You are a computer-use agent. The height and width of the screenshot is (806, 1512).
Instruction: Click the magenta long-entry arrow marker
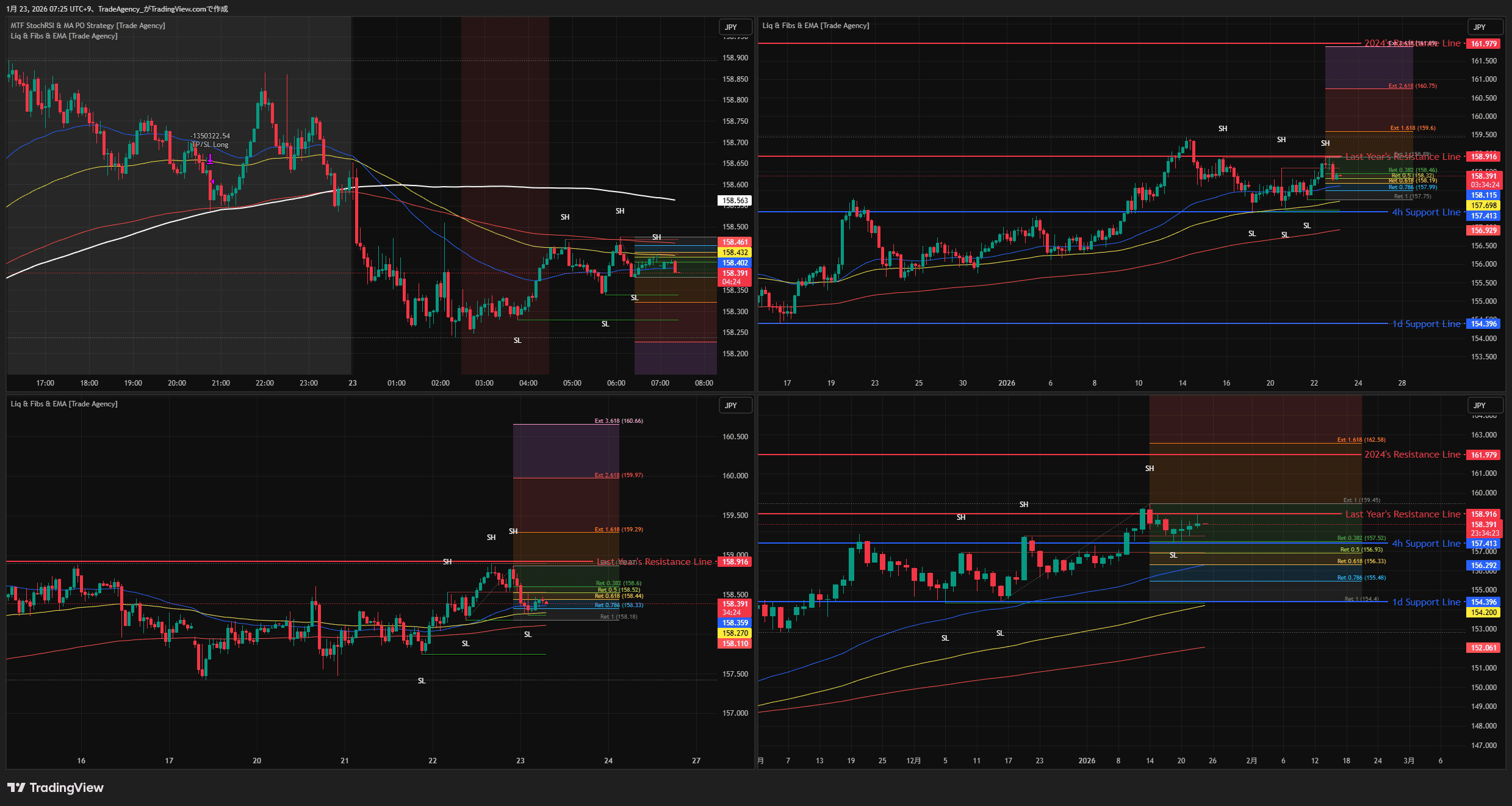210,159
